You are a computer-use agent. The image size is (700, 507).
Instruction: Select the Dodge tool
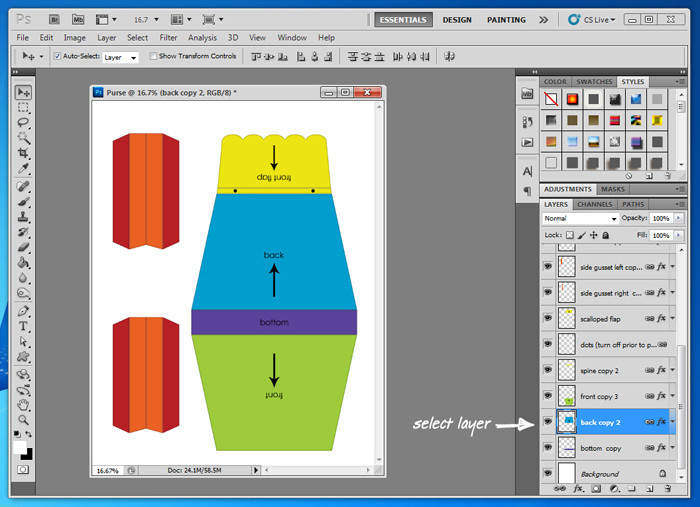pos(23,293)
